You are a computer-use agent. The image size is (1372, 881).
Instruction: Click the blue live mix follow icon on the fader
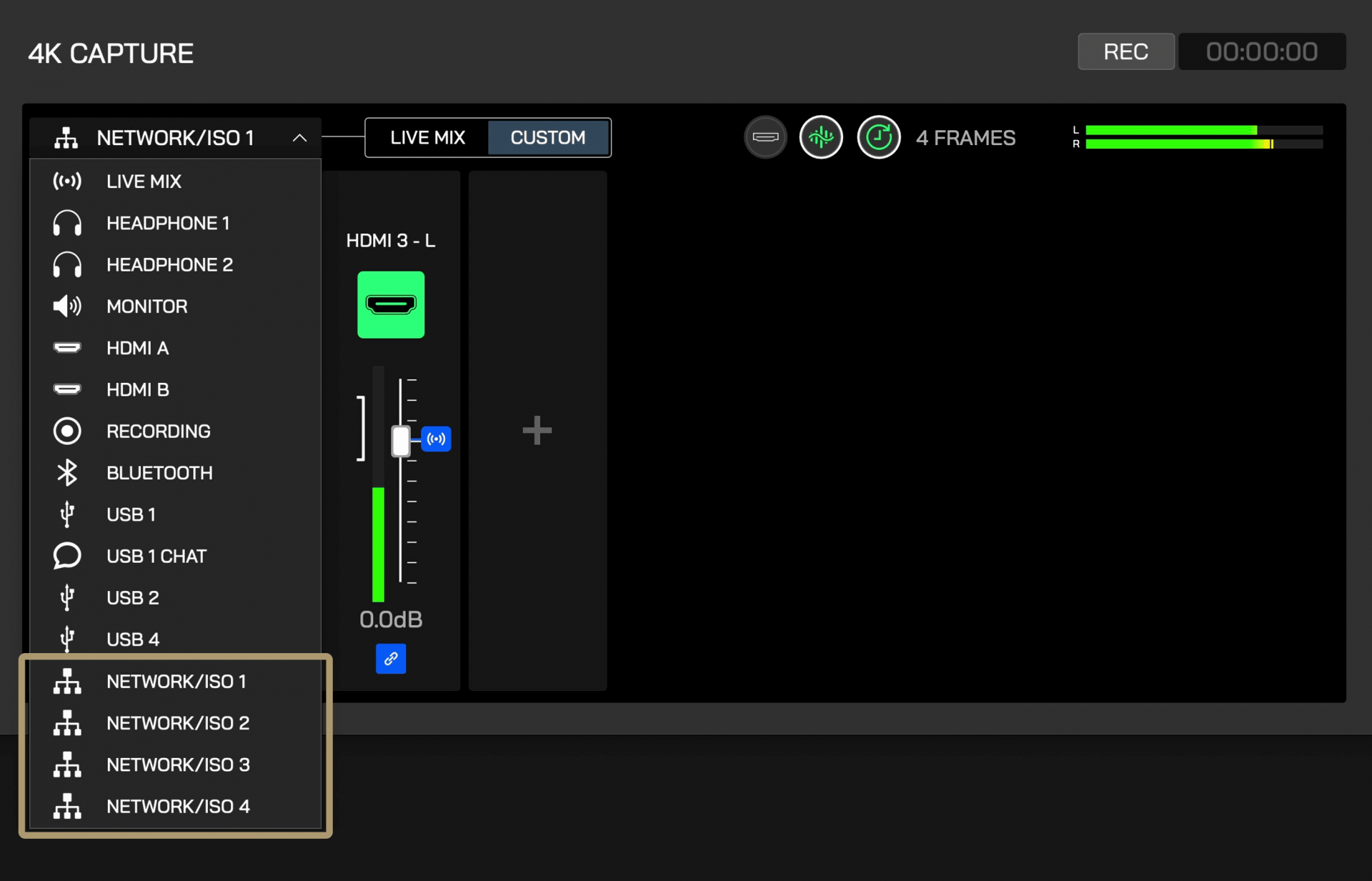[436, 439]
